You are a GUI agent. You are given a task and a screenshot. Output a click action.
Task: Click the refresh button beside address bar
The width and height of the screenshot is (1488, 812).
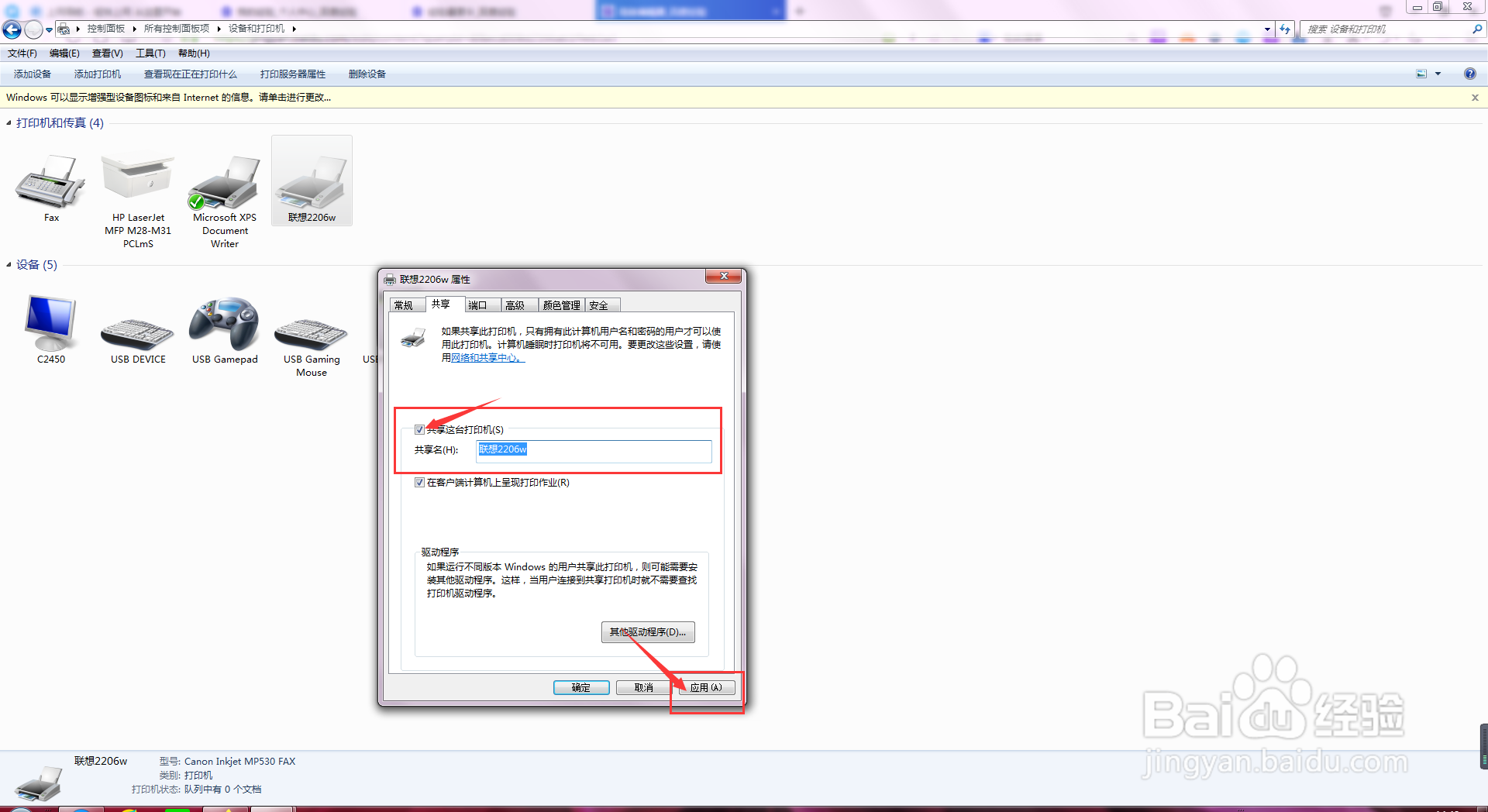(1285, 29)
